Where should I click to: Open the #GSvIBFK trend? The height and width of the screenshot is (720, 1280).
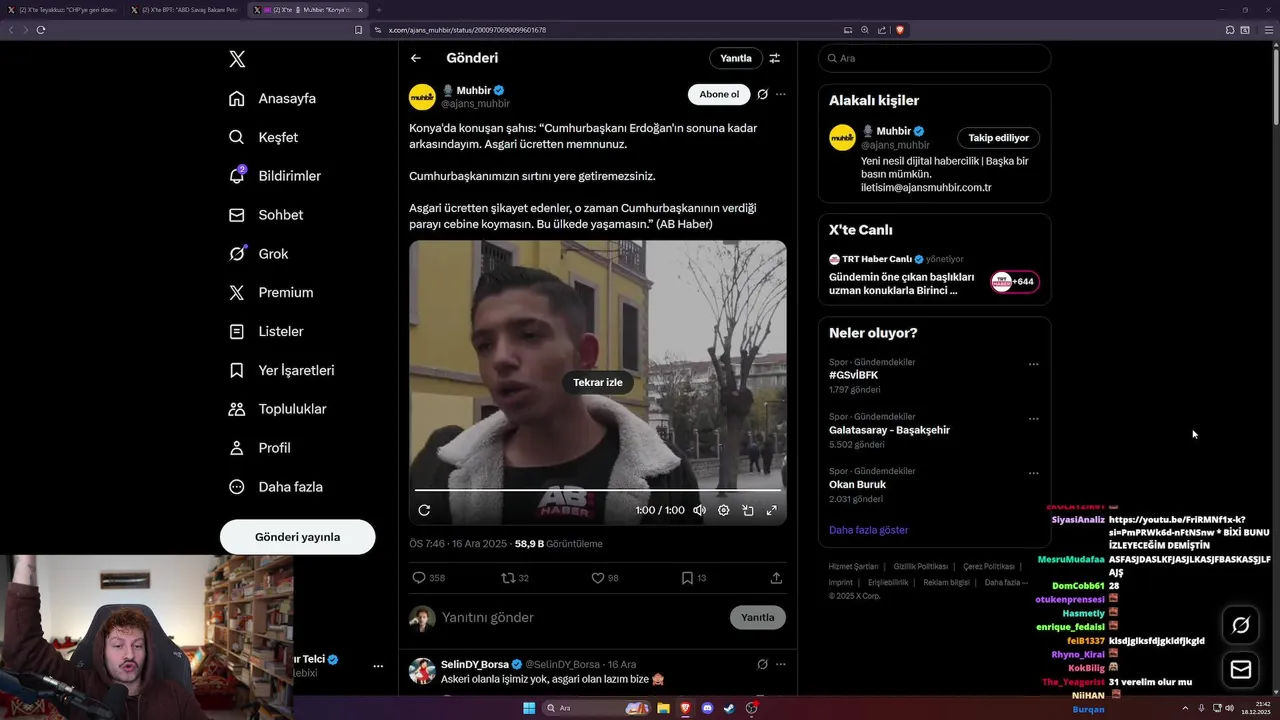click(853, 375)
